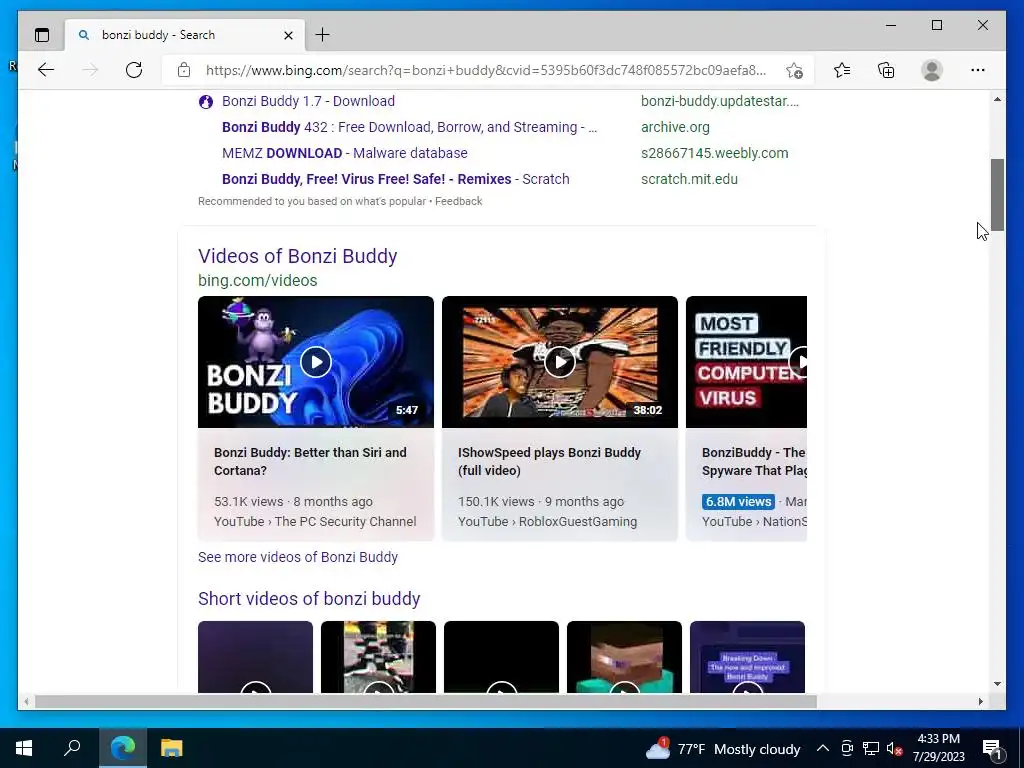Click the scroll up arrow
The height and width of the screenshot is (768, 1024).
(x=997, y=99)
